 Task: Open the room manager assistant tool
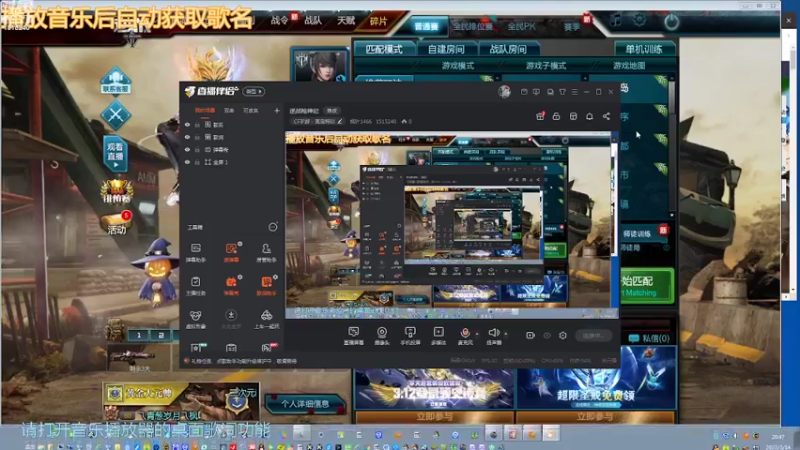pyautogui.click(x=266, y=252)
